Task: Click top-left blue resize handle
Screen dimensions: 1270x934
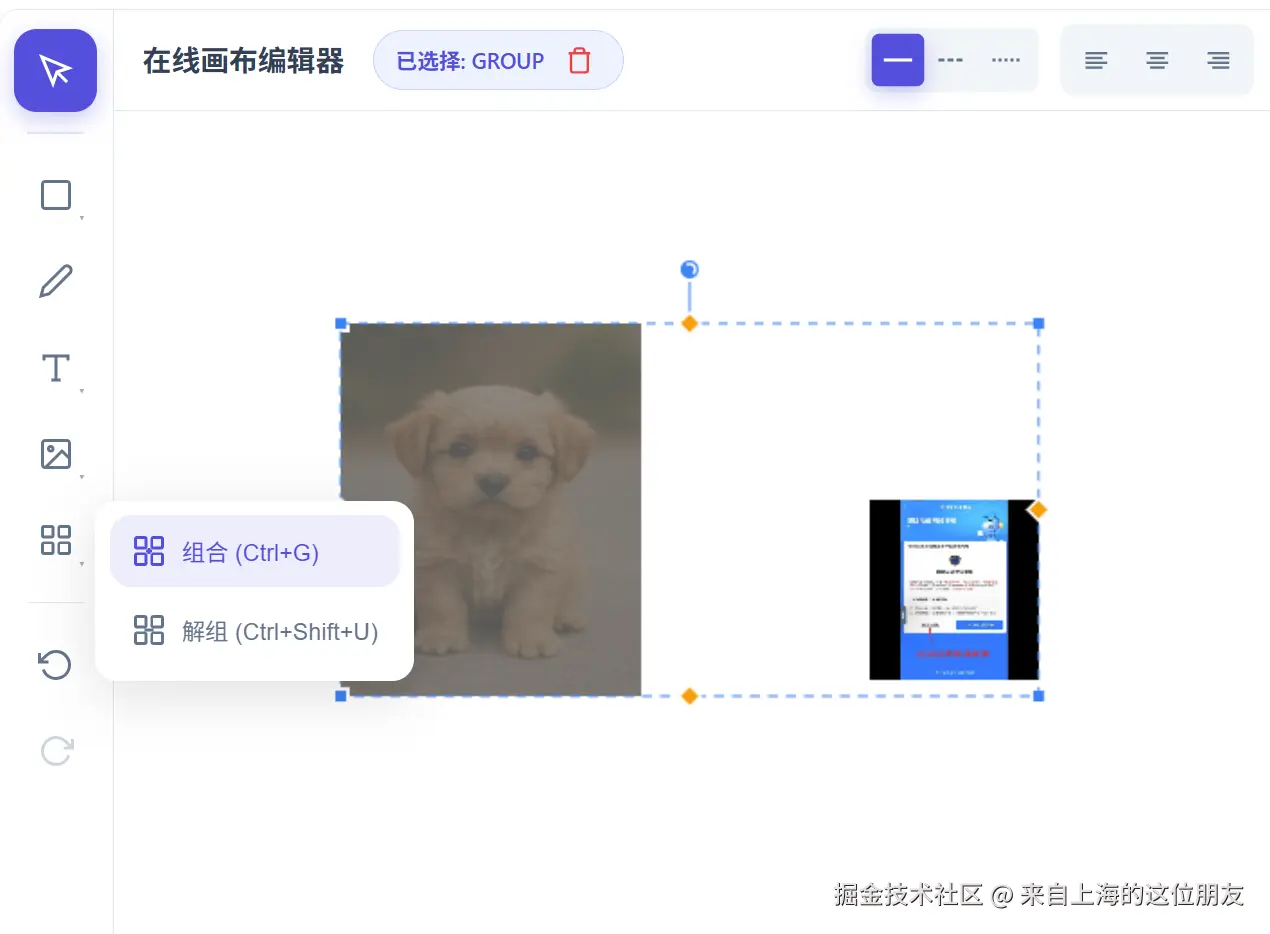Action: (340, 323)
